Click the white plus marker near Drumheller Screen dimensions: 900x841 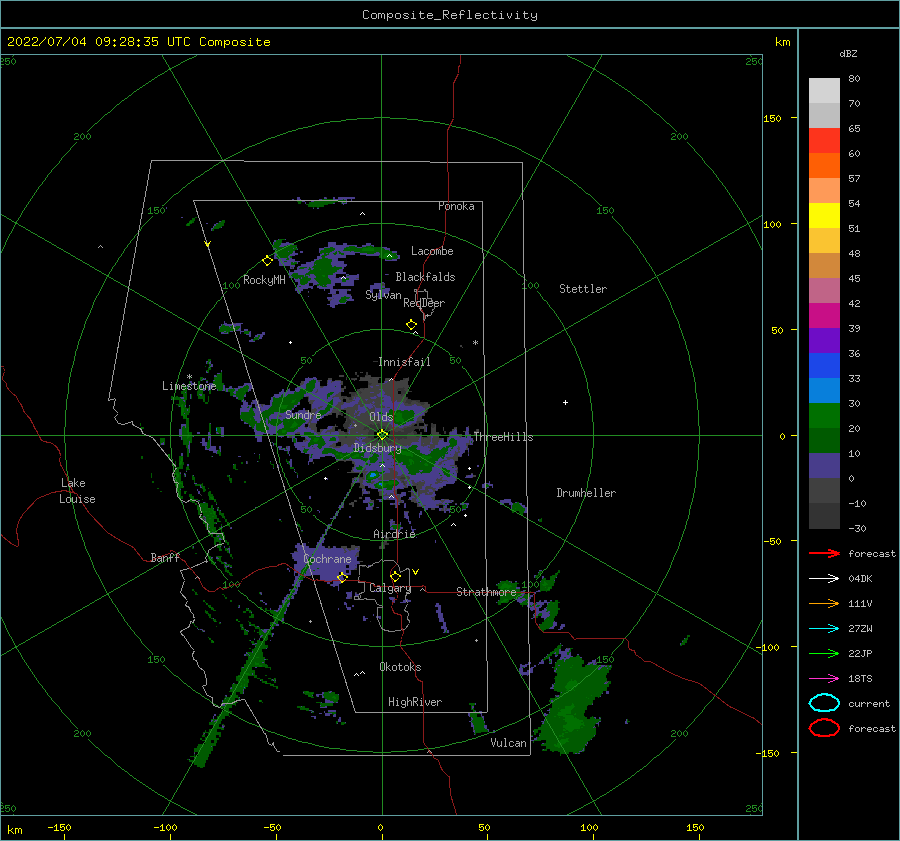click(565, 402)
